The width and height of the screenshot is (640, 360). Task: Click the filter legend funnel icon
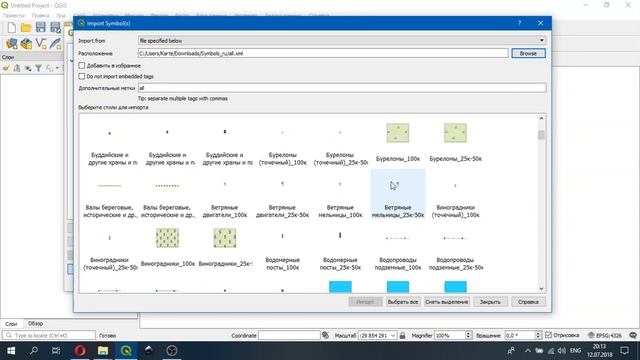(38, 68)
